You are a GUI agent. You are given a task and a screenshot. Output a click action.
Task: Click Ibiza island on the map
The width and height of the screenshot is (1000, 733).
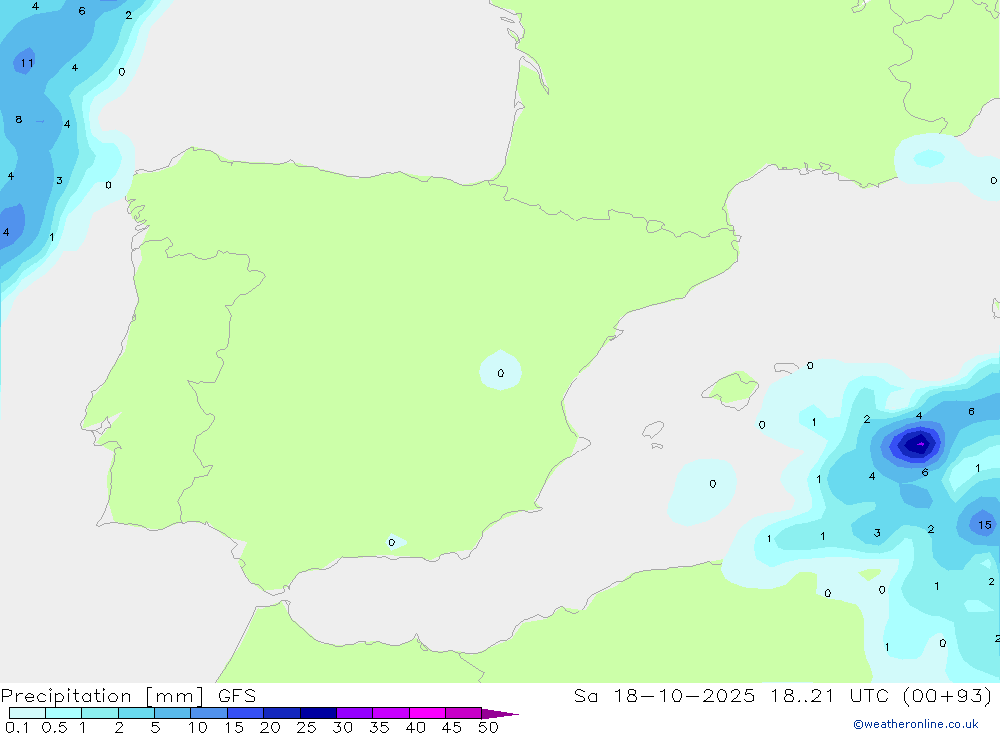(x=653, y=430)
